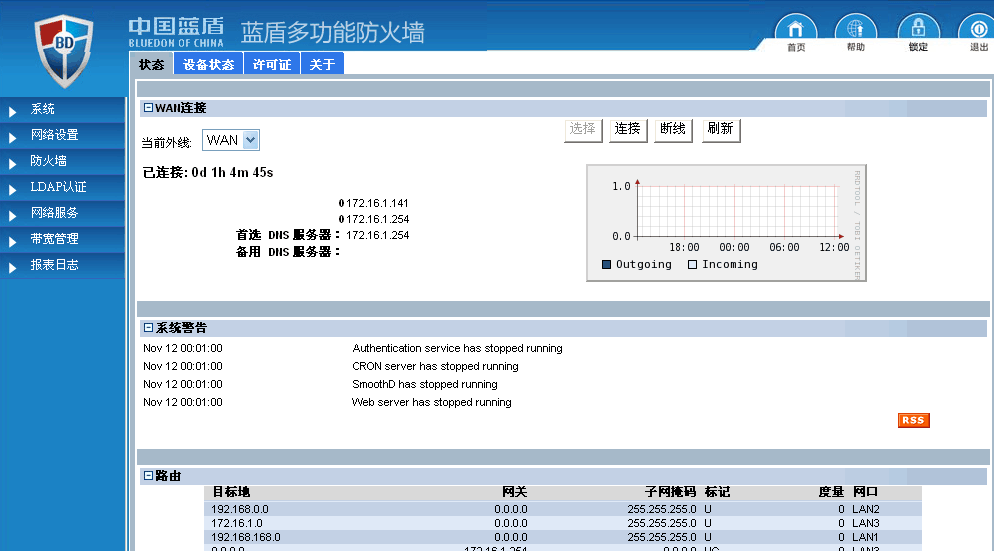Click the 目标地 column header
Screen dimensions: 994x551
(231, 492)
